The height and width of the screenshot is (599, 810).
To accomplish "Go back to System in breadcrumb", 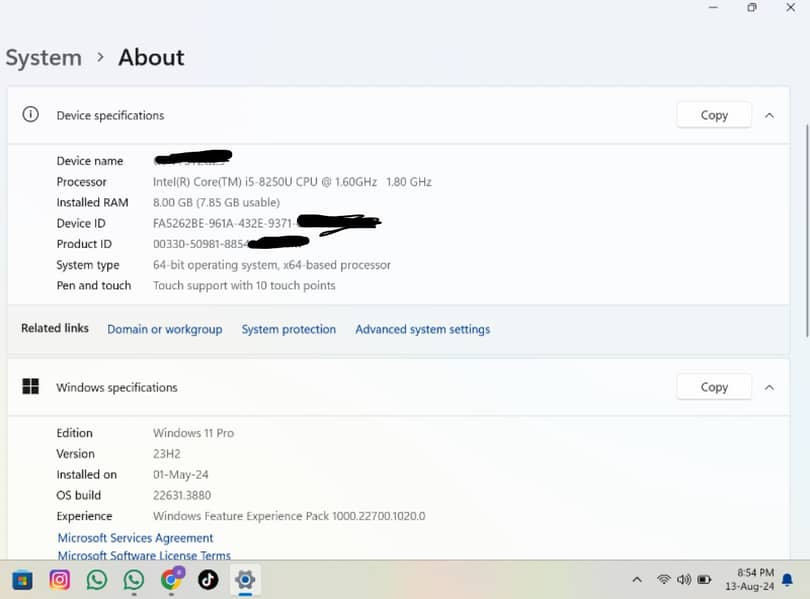I will (x=43, y=58).
